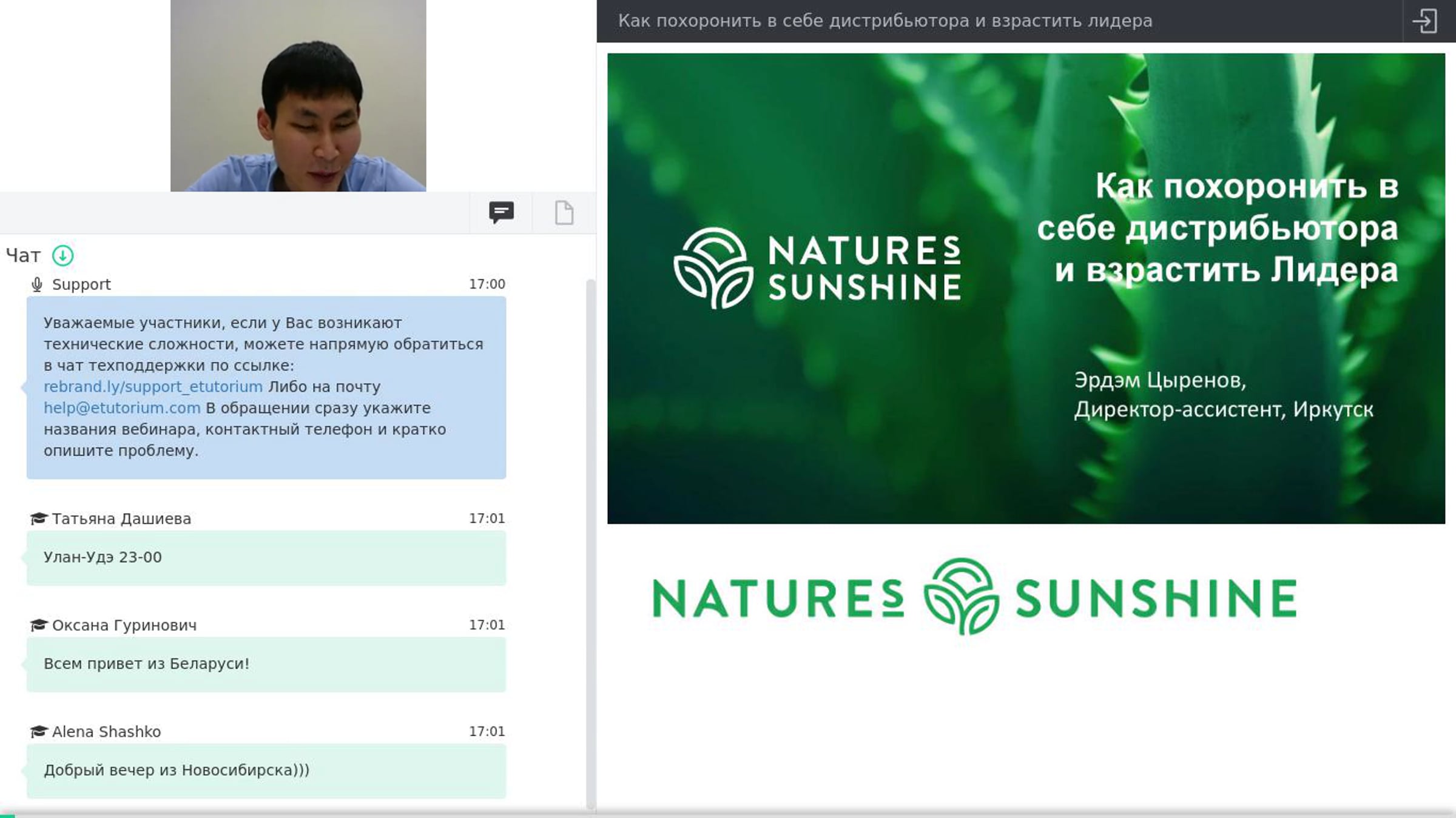Open the chat tab icon
The width and height of the screenshot is (1456, 818).
(501, 213)
